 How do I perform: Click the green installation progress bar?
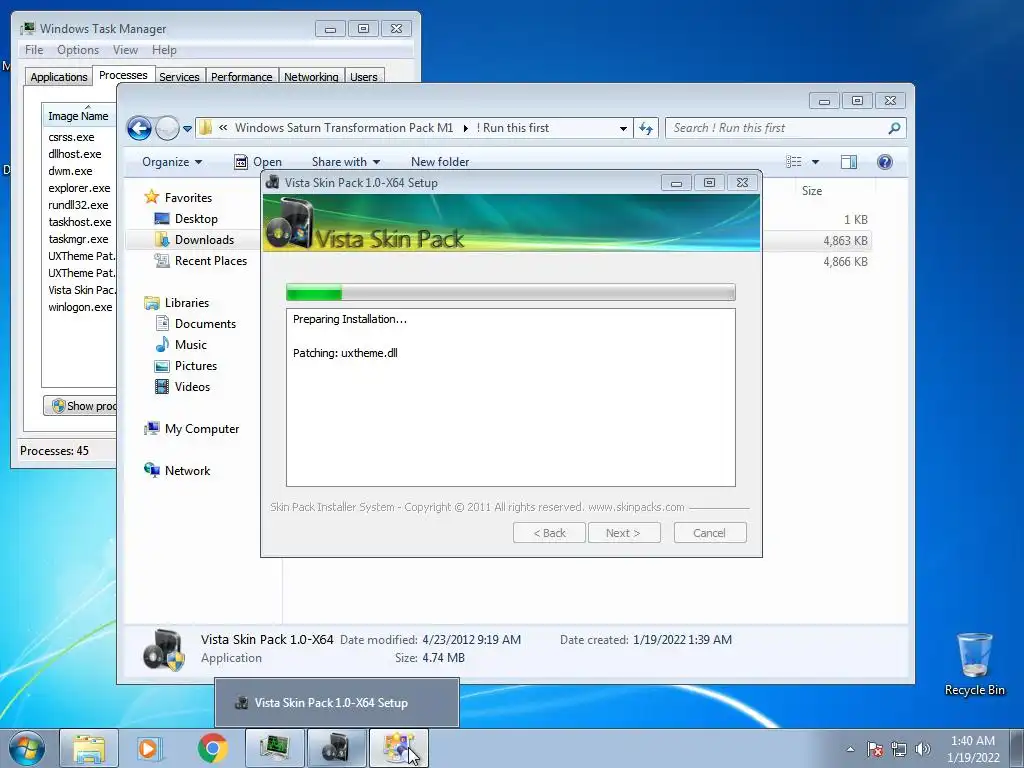[x=511, y=293]
